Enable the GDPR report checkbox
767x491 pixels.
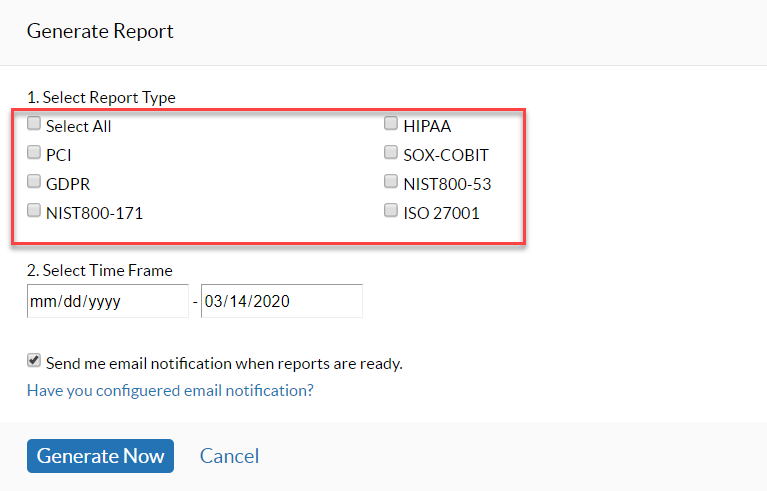tap(34, 182)
